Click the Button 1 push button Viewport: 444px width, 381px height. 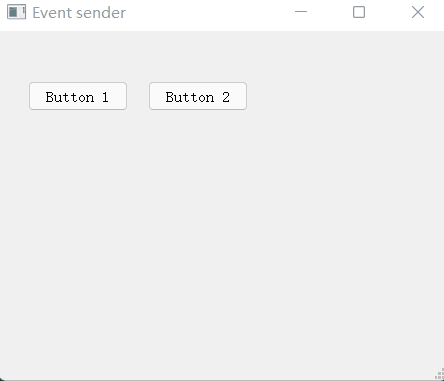pos(78,96)
